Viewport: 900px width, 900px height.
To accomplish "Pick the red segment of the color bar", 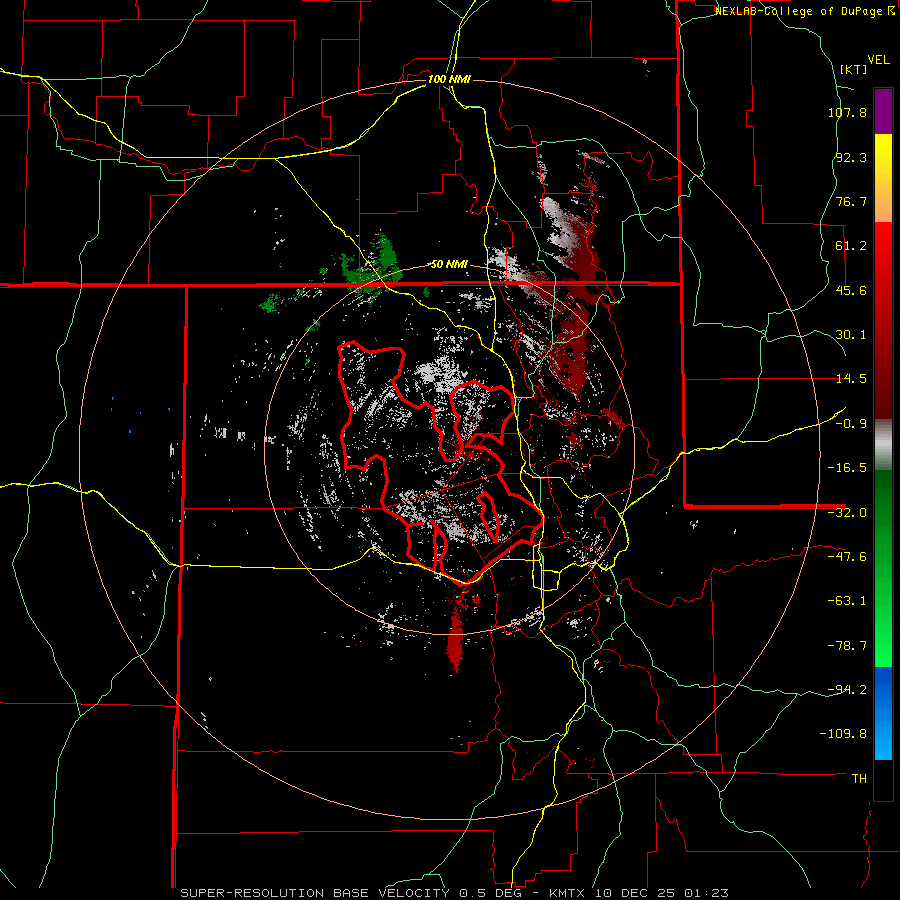I will click(x=883, y=320).
